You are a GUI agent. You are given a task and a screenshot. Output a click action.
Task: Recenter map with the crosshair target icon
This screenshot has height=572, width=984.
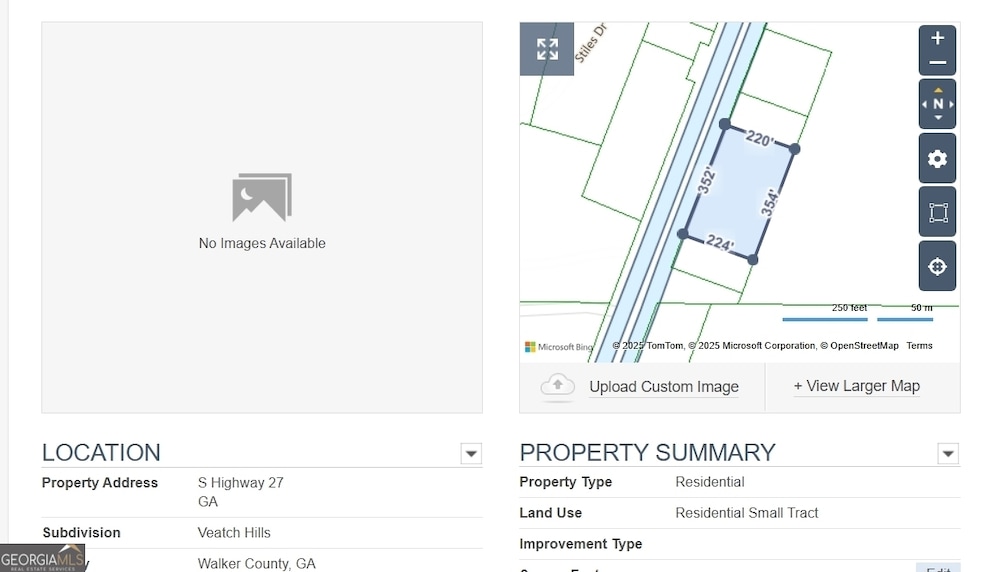click(x=937, y=266)
